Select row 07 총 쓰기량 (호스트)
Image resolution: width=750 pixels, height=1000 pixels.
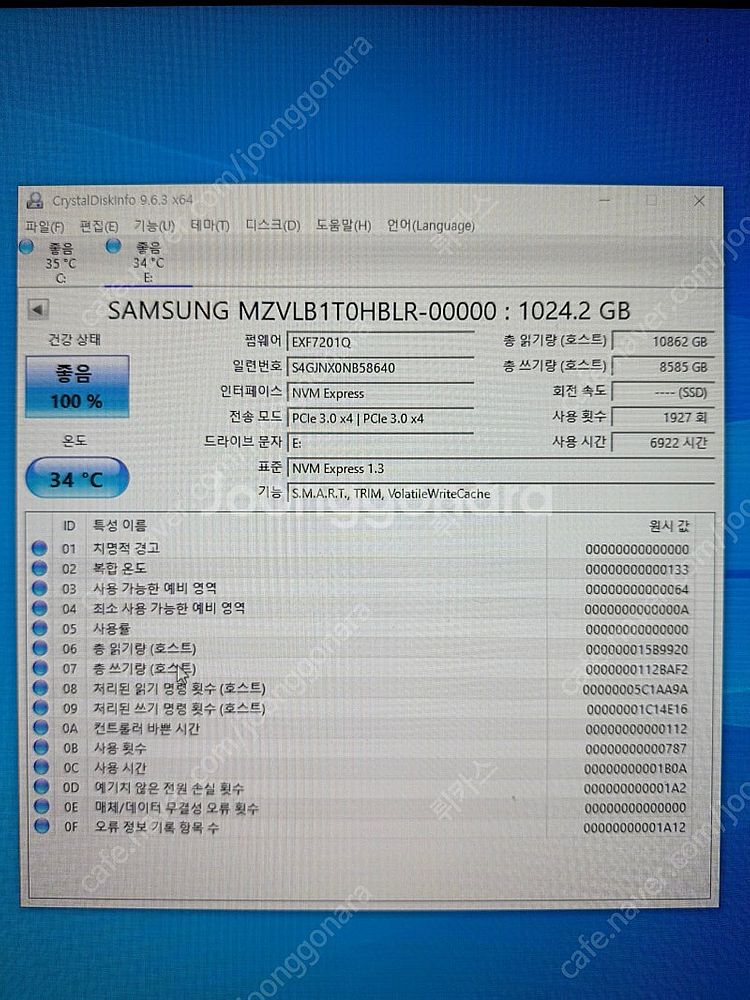pos(361,669)
